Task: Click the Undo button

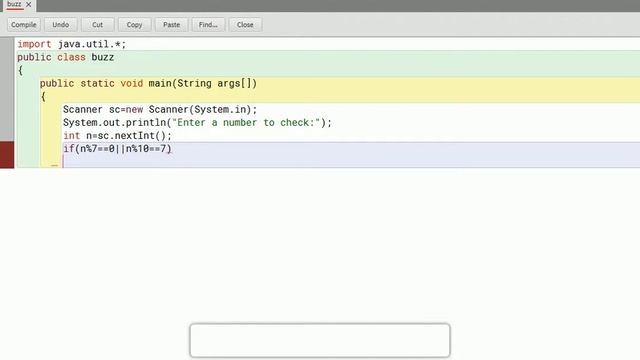Action: pos(60,24)
